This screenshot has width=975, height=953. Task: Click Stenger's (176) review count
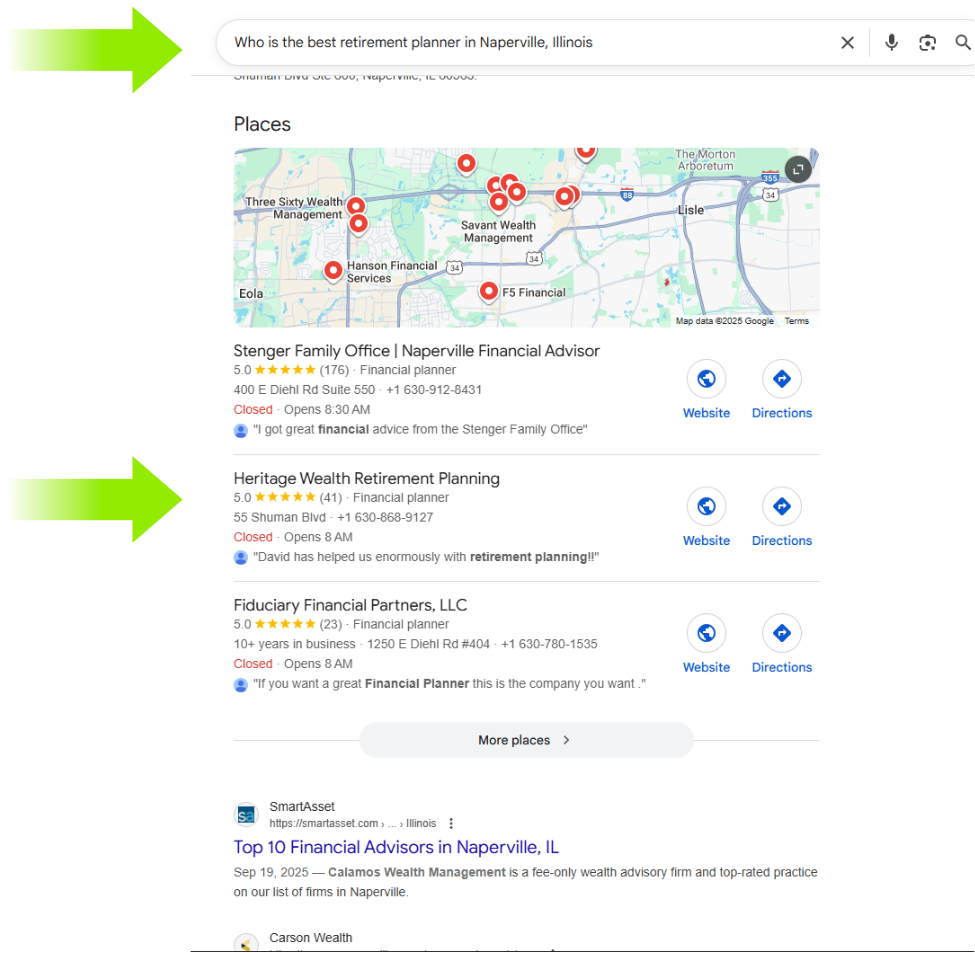334,370
